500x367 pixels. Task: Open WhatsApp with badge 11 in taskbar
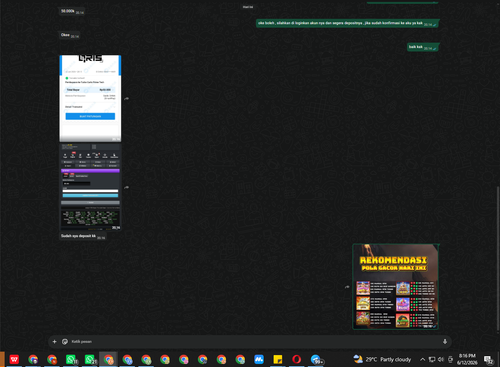click(71, 359)
